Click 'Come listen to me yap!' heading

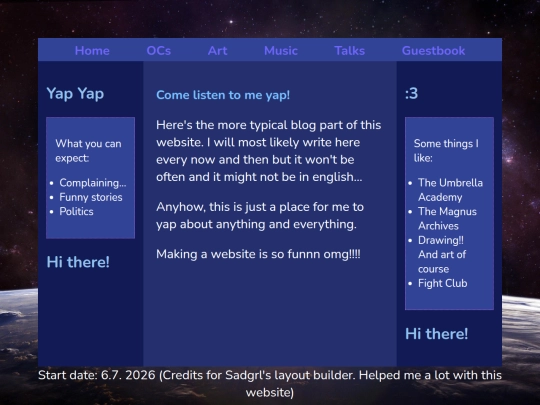coord(223,95)
